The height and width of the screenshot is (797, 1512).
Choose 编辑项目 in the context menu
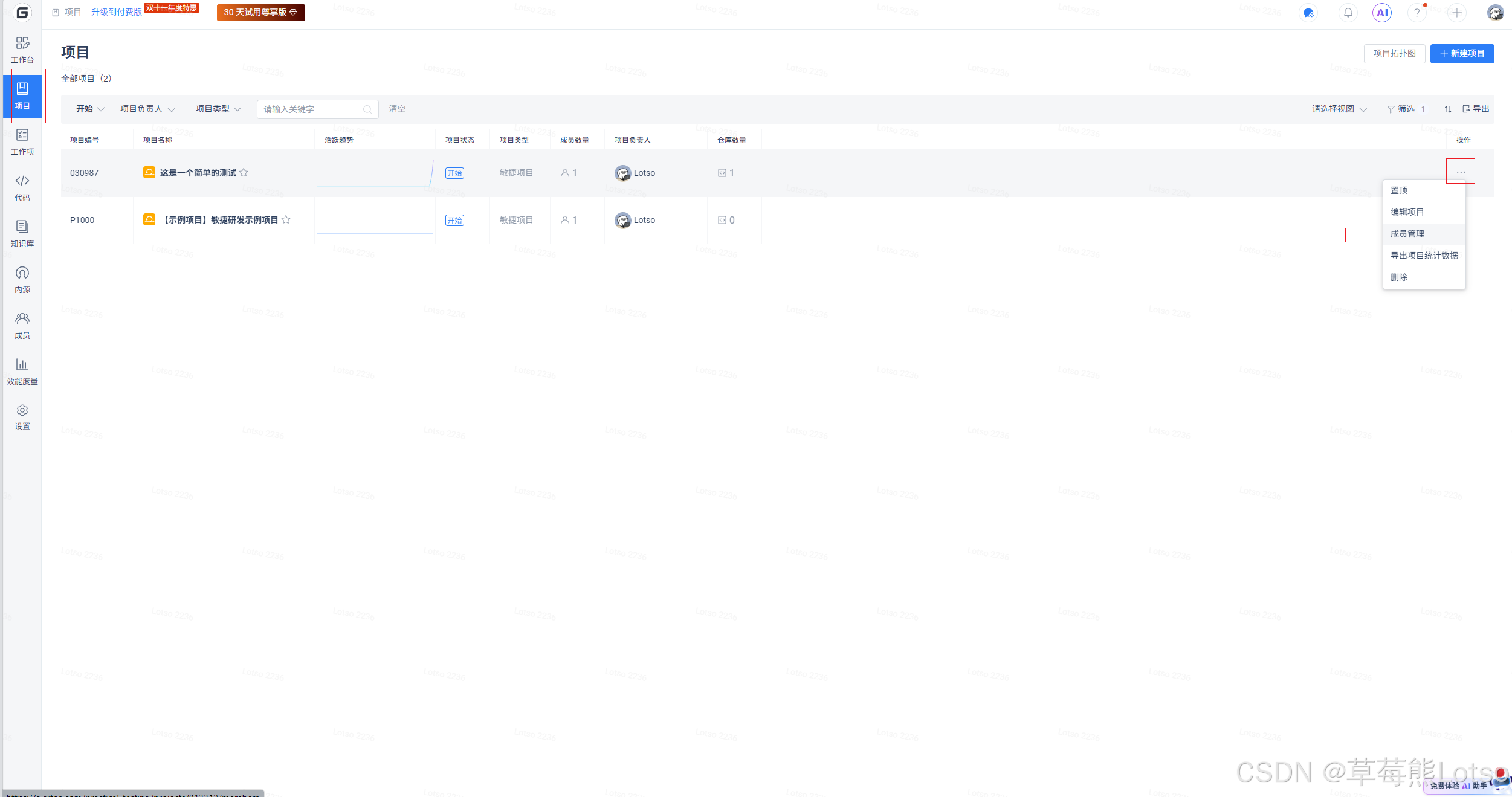[1407, 212]
